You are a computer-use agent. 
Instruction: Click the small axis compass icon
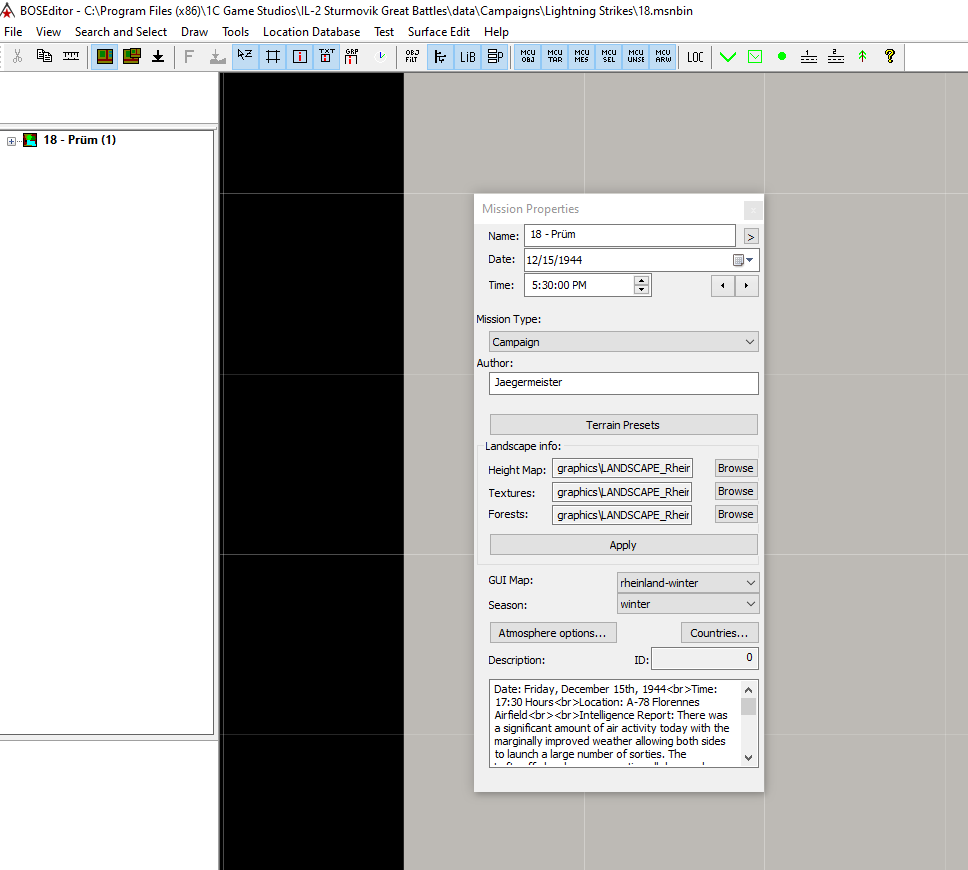pos(381,57)
